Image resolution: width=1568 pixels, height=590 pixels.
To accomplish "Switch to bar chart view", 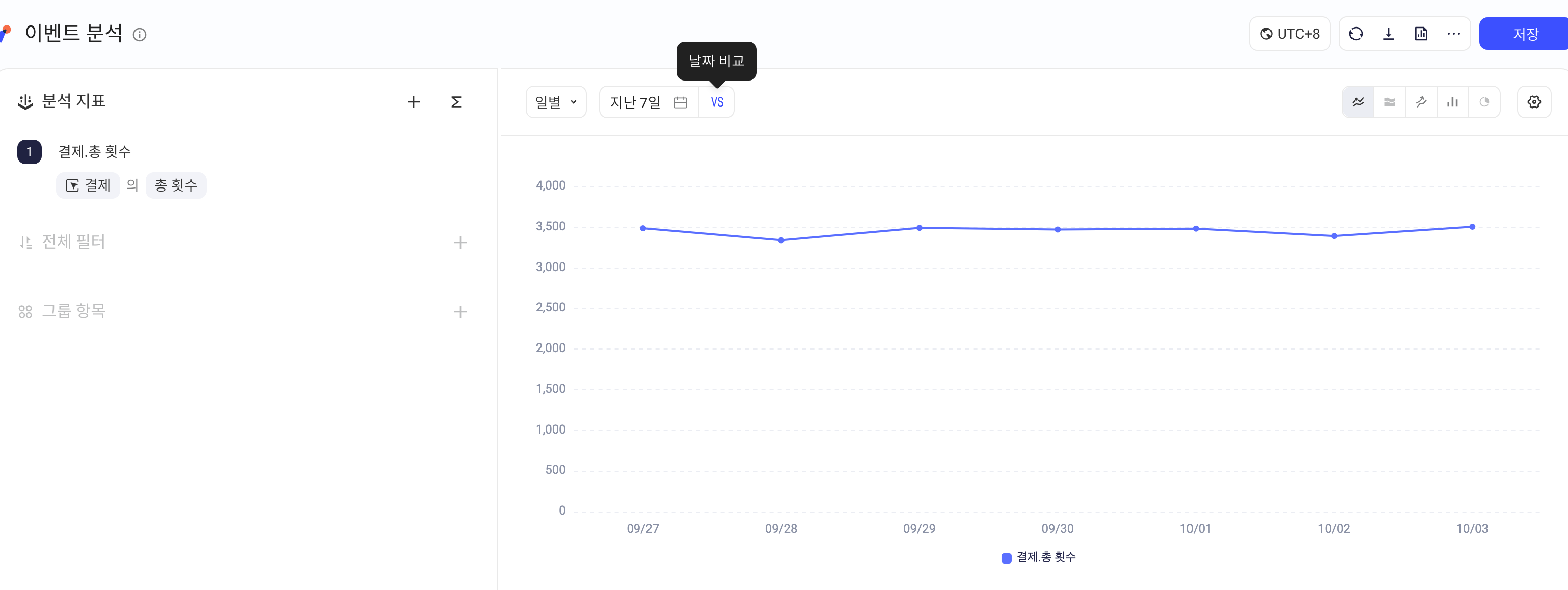I will (x=1453, y=102).
